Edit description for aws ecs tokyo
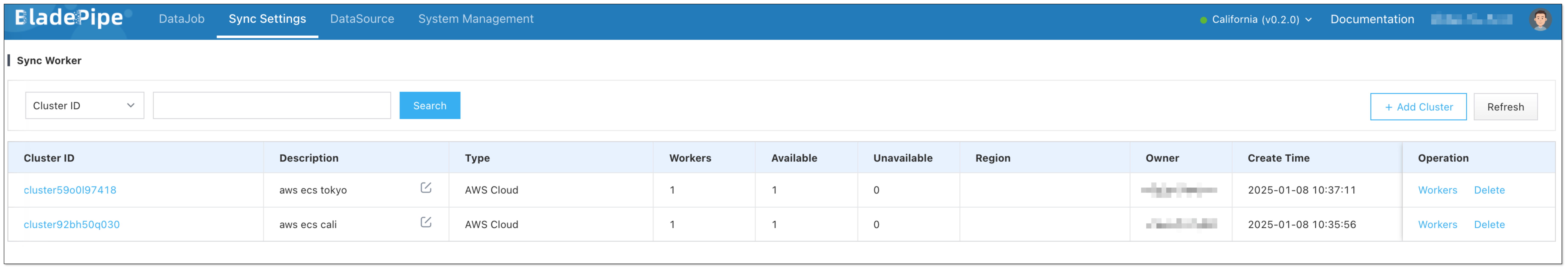1568x270 pixels. 425,188
